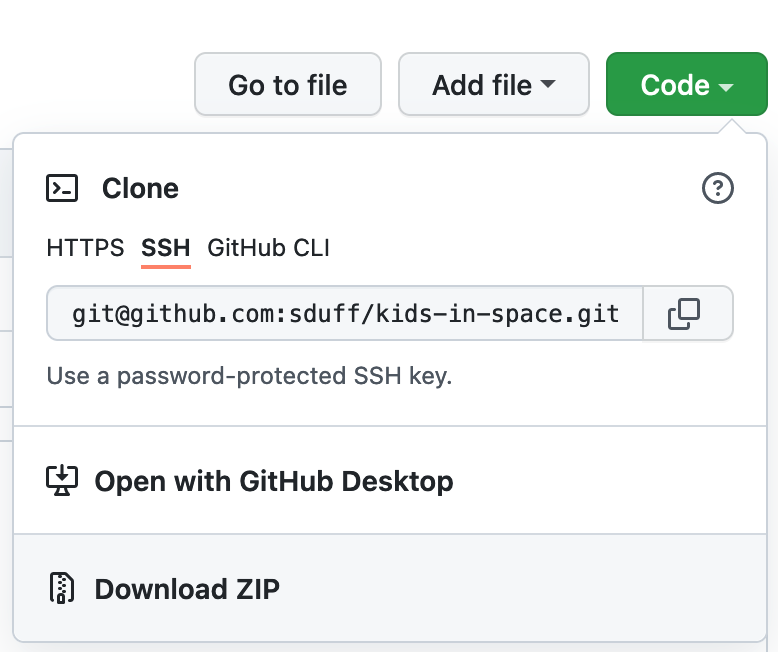The height and width of the screenshot is (652, 778).
Task: Copy the SSH clone URL to clipboard
Action: 684,314
